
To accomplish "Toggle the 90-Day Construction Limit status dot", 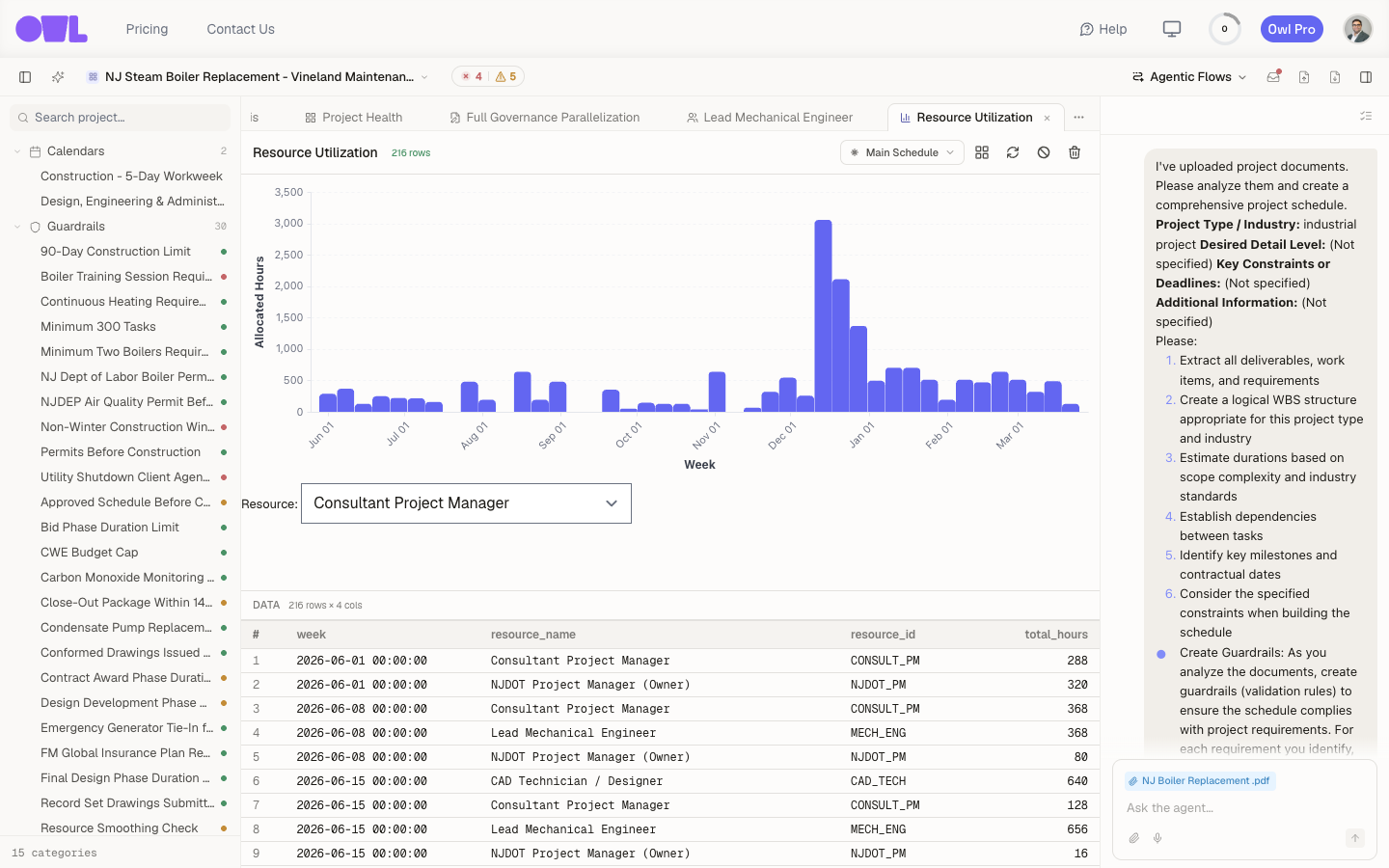I will coord(224,252).
